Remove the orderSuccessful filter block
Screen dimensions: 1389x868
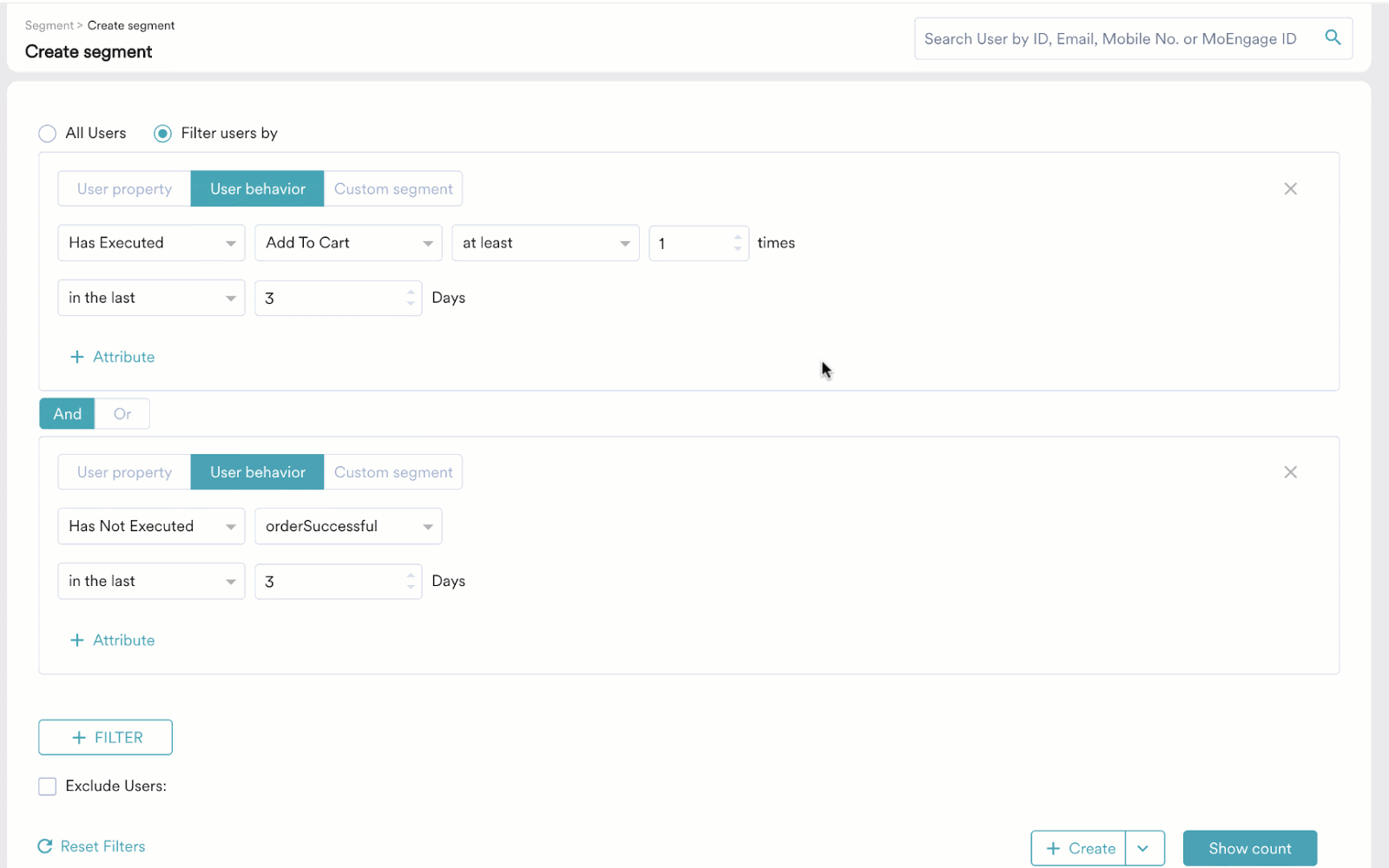click(x=1291, y=471)
